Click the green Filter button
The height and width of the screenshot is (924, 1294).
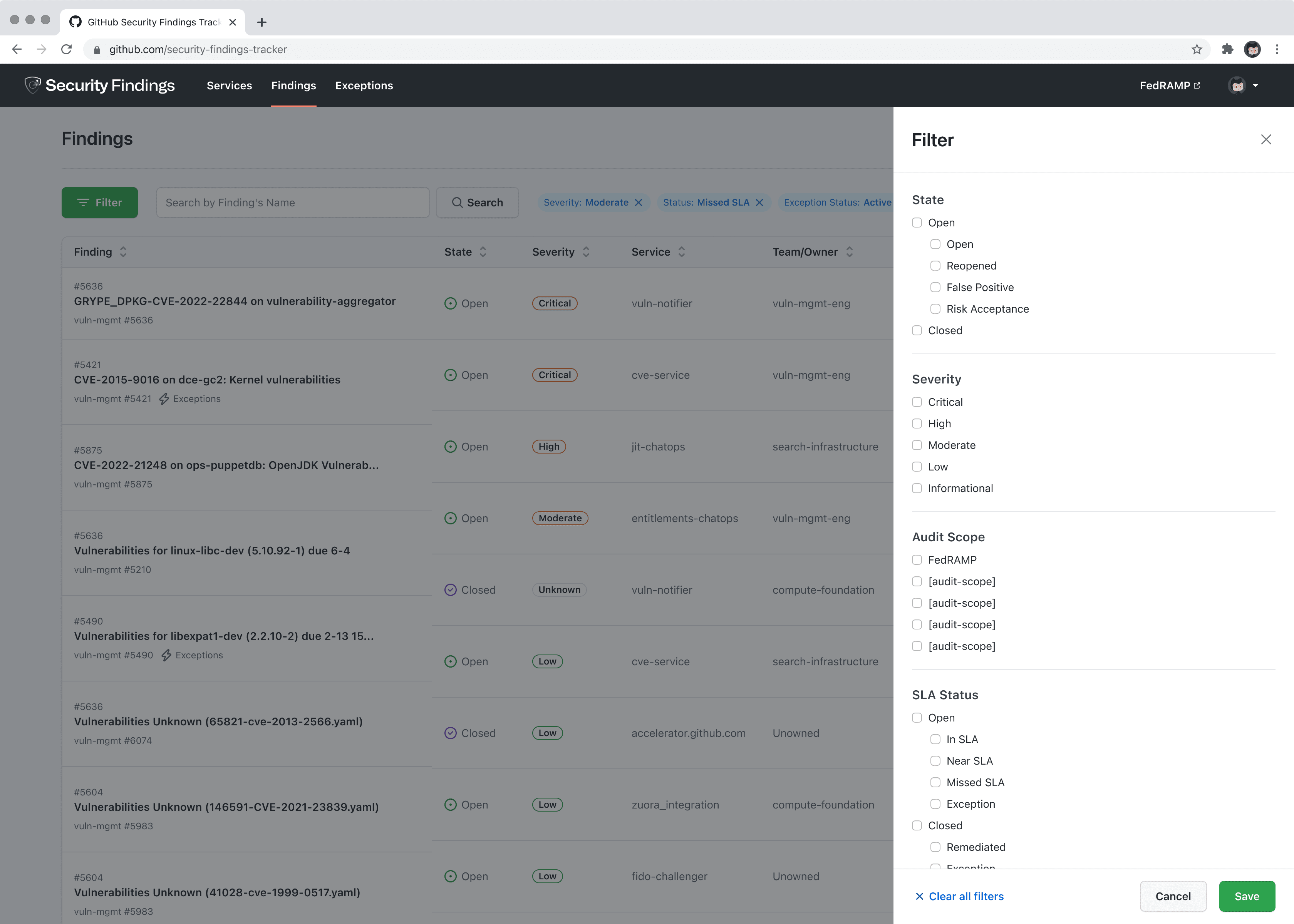(100, 203)
